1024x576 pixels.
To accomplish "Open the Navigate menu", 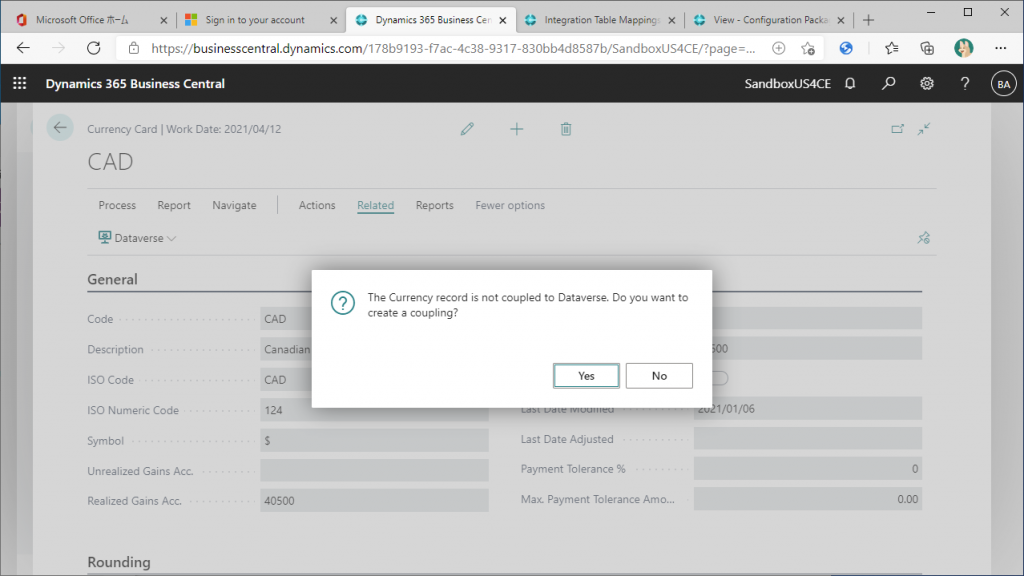I will (x=234, y=205).
